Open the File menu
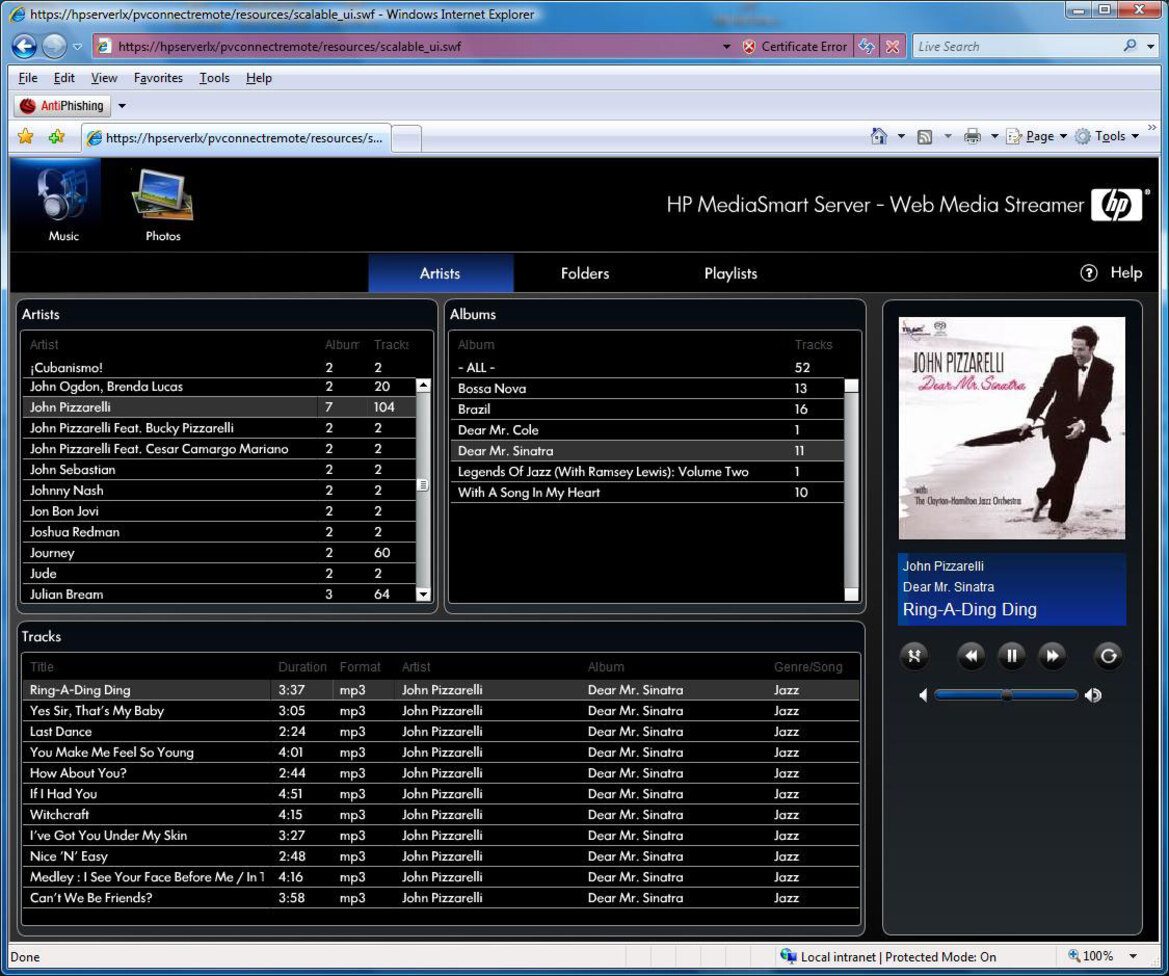Image resolution: width=1169 pixels, height=976 pixels. click(28, 78)
